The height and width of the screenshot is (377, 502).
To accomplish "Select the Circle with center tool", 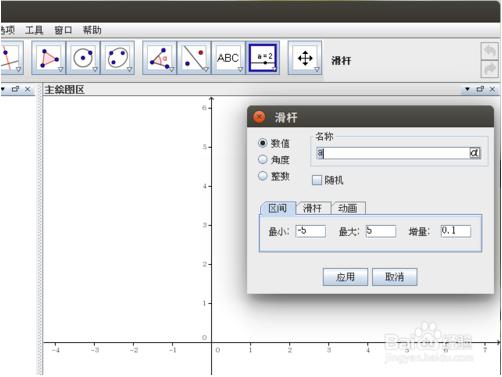I will (83, 58).
